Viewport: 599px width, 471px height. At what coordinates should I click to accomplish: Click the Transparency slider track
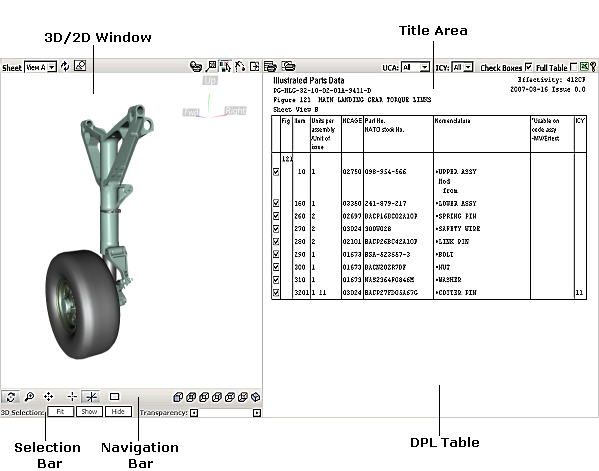coord(225,413)
